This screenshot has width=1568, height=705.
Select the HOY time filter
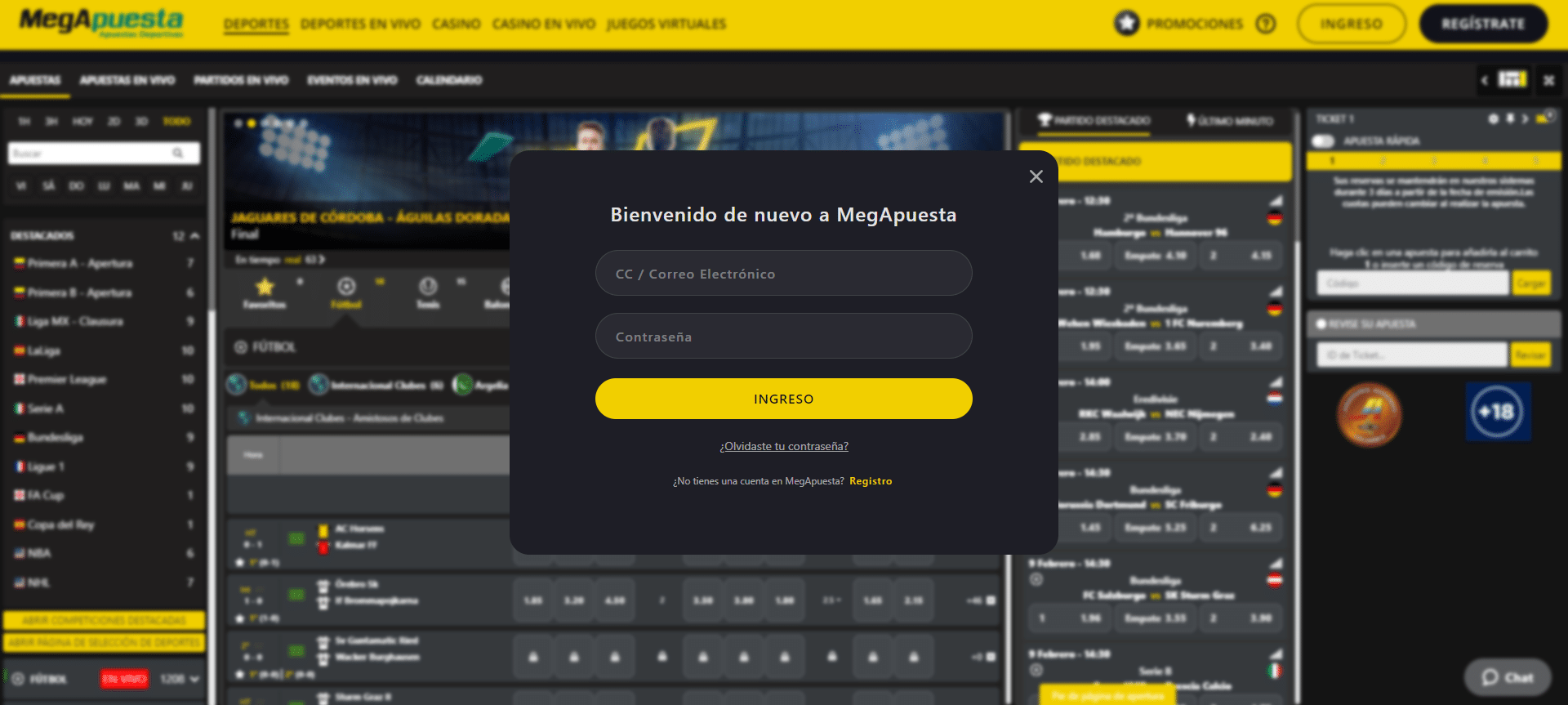coord(82,121)
